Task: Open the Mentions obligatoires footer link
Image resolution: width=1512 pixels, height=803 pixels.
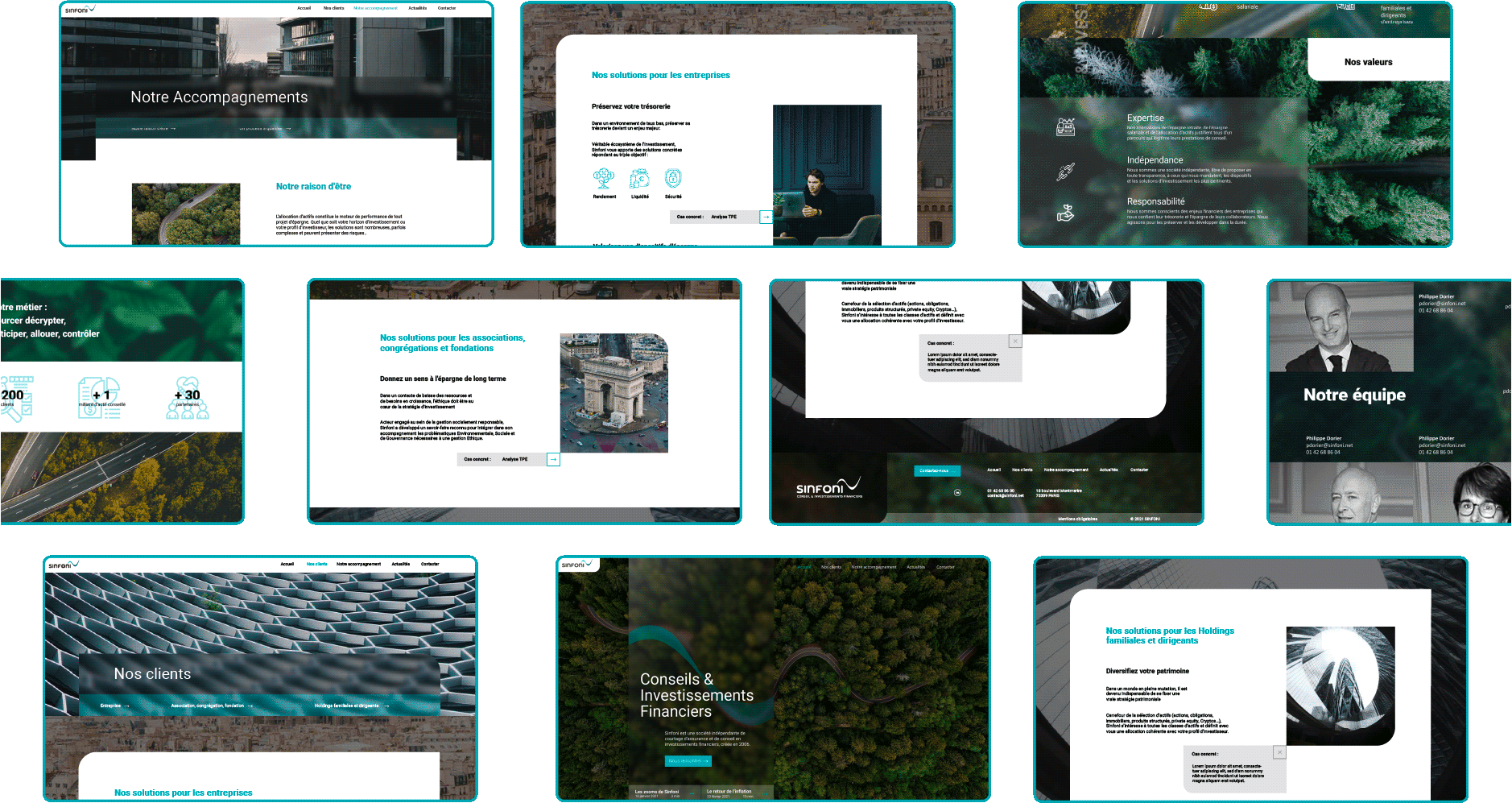Action: pyautogui.click(x=1077, y=519)
